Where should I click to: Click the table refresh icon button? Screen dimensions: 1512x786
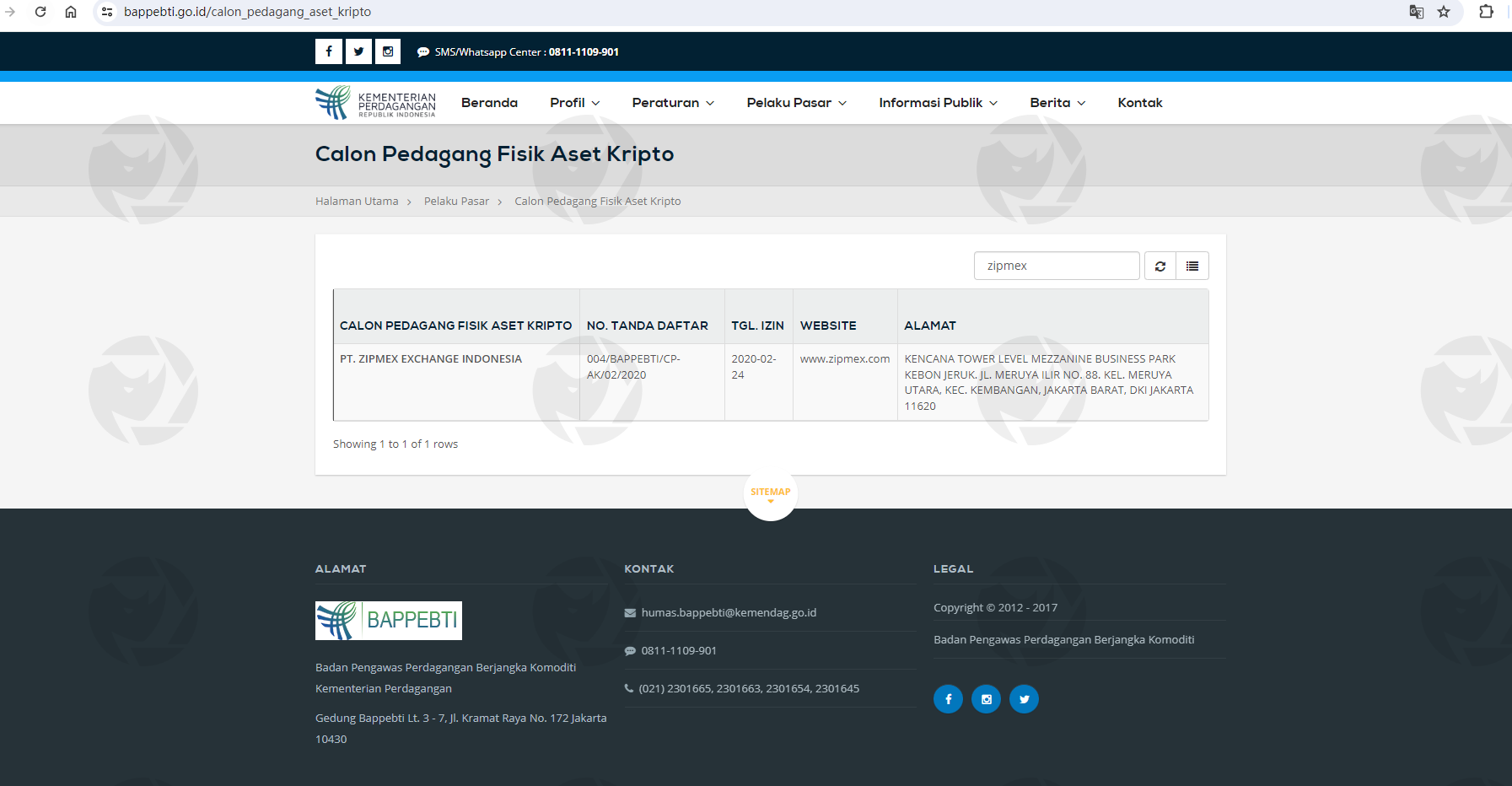(x=1160, y=266)
